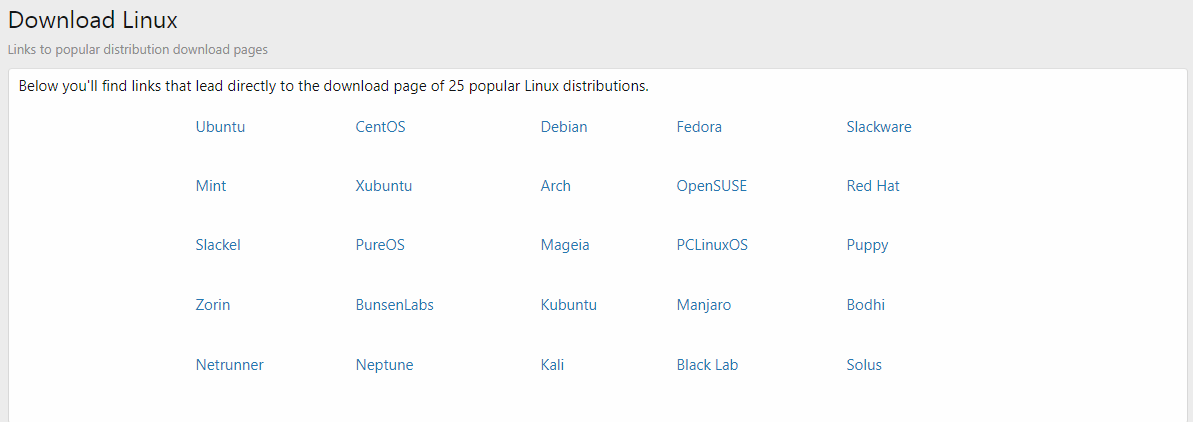The image size is (1193, 422).
Task: Open the Ubuntu download link
Action: click(220, 127)
